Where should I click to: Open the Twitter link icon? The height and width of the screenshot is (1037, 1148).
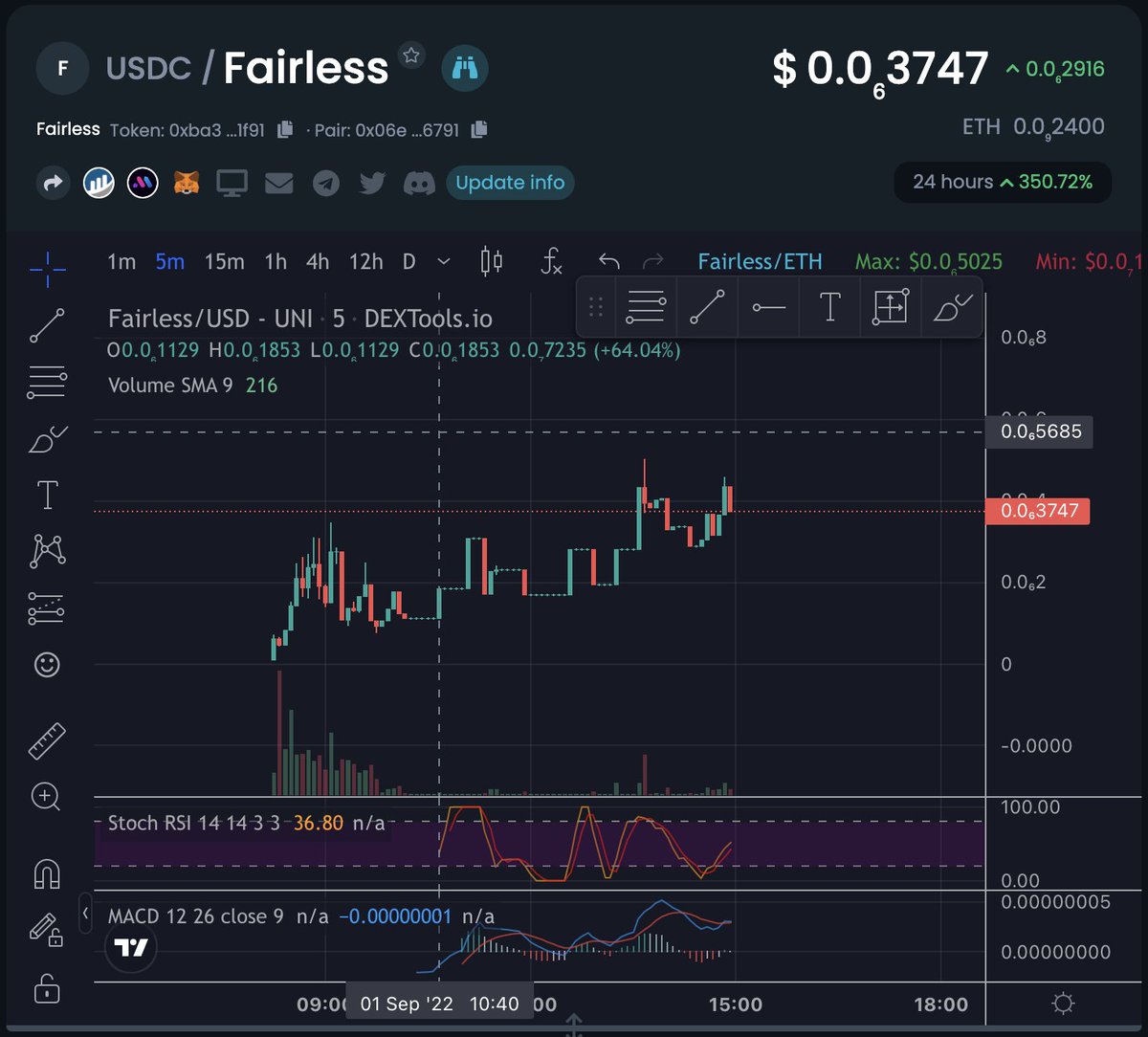372,183
